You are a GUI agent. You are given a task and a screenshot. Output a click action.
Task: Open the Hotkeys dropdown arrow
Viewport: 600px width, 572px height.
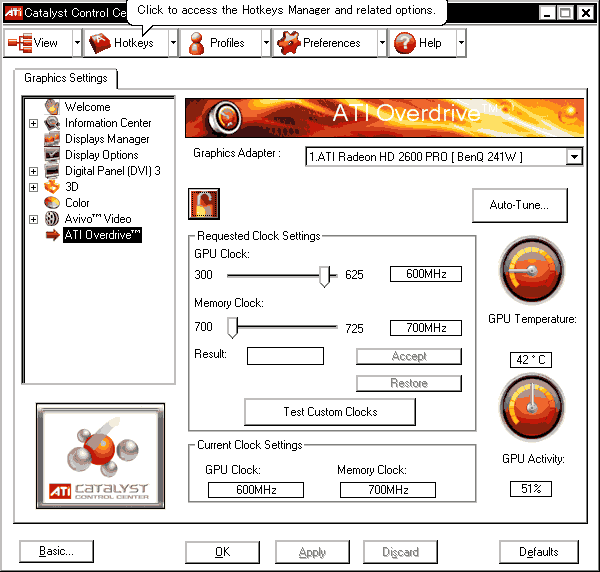(x=173, y=43)
